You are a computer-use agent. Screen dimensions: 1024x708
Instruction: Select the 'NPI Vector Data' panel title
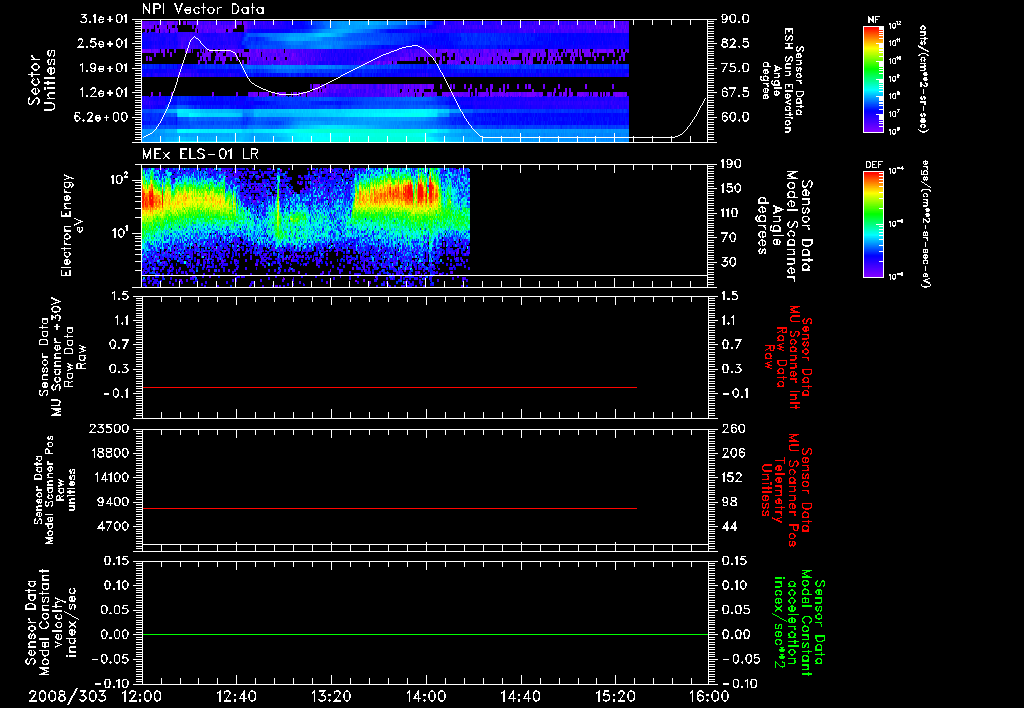click(x=203, y=9)
